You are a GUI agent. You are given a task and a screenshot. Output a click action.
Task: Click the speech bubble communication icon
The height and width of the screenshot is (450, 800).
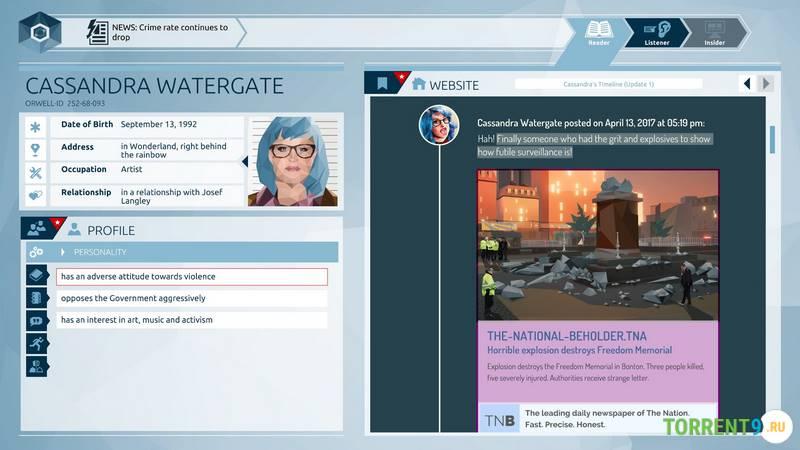(36, 321)
